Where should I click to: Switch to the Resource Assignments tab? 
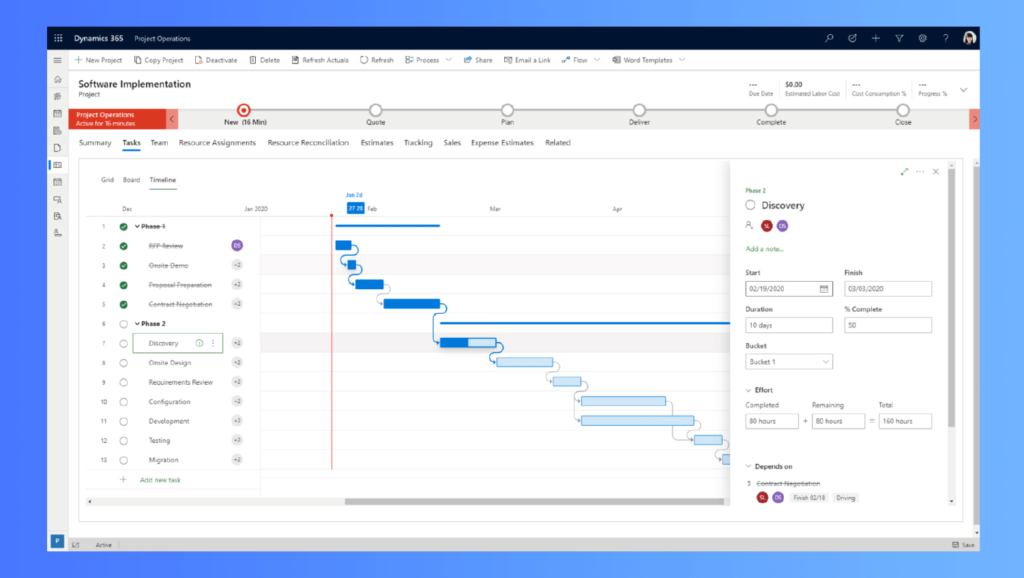217,142
